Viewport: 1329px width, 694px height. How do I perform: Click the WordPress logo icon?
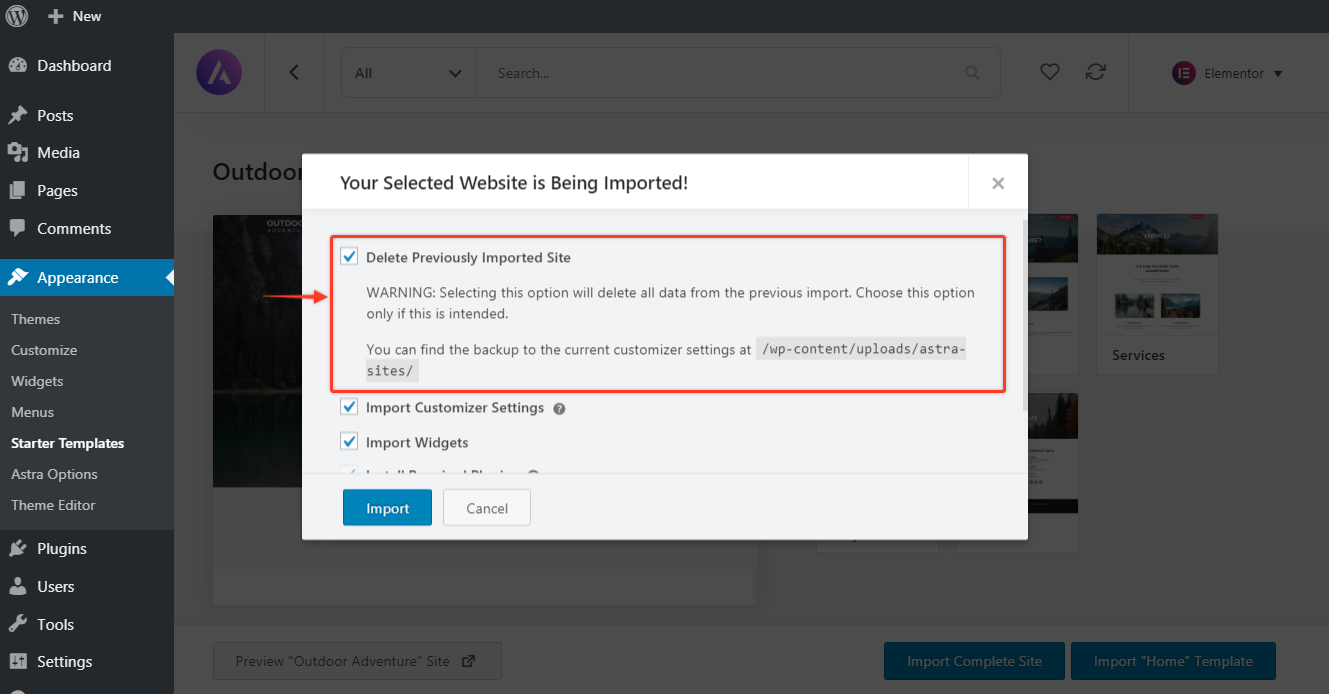pyautogui.click(x=17, y=16)
